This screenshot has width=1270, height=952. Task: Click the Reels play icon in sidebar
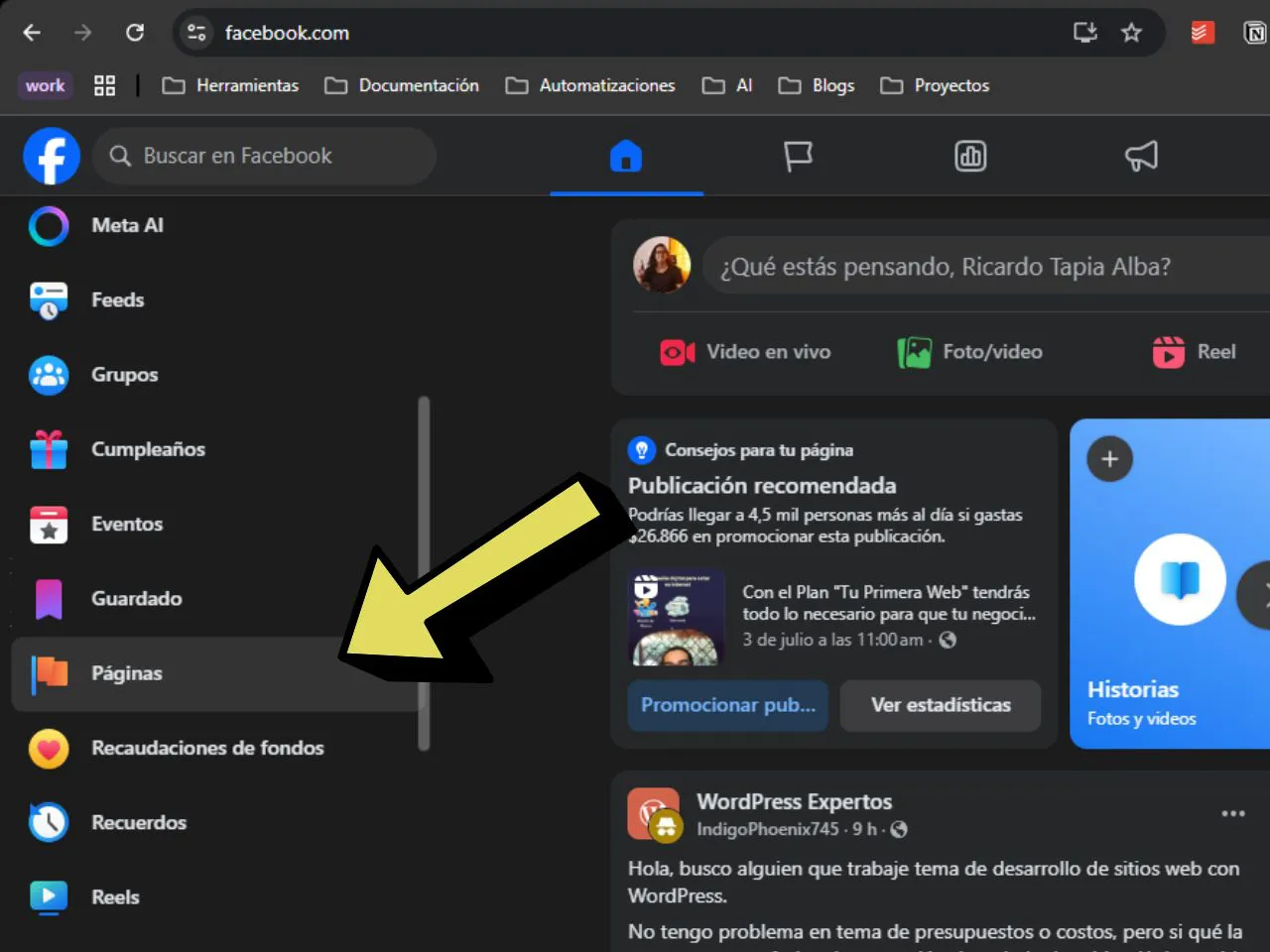tap(49, 897)
